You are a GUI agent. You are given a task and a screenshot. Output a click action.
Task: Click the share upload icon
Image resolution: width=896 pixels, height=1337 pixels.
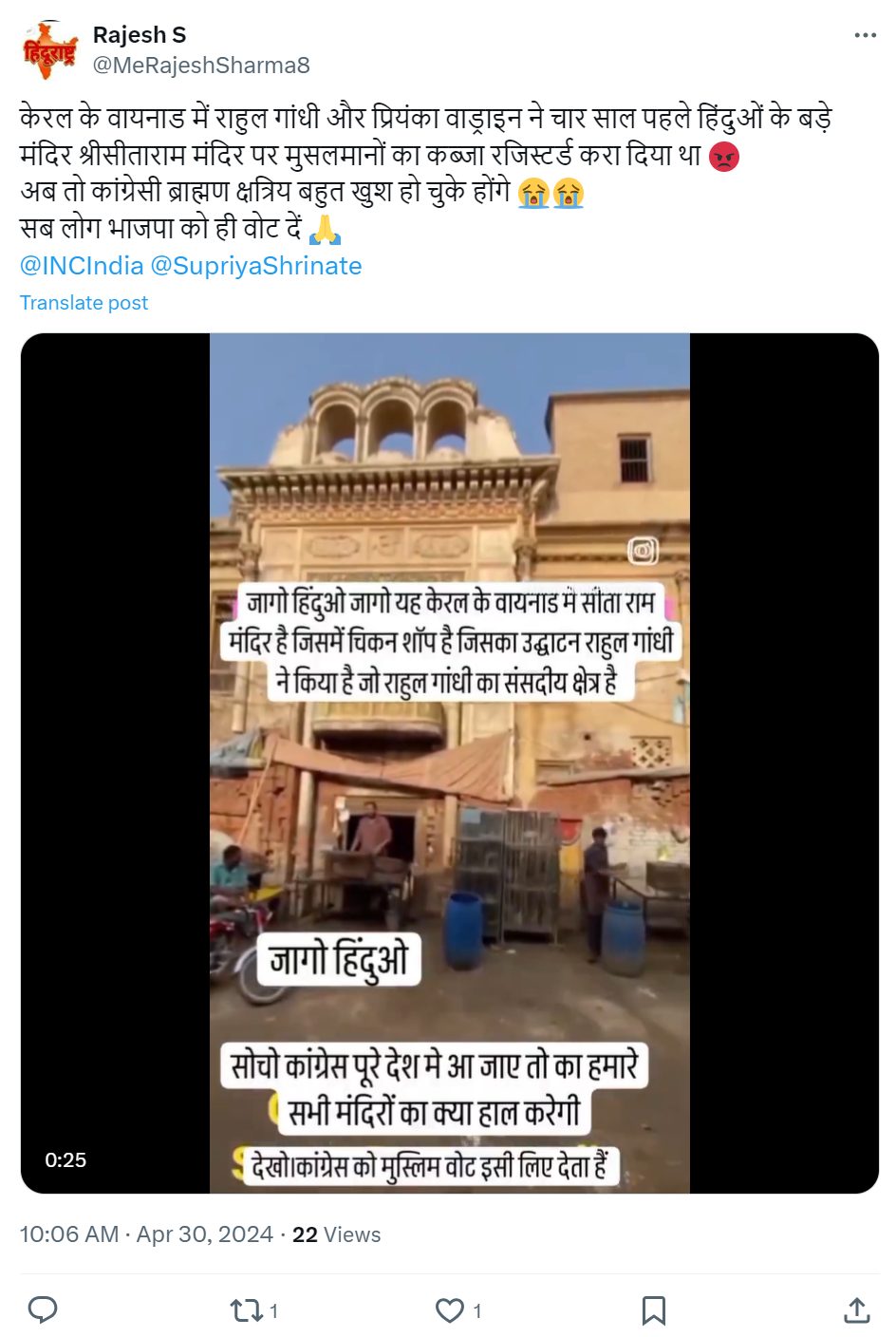[856, 1310]
